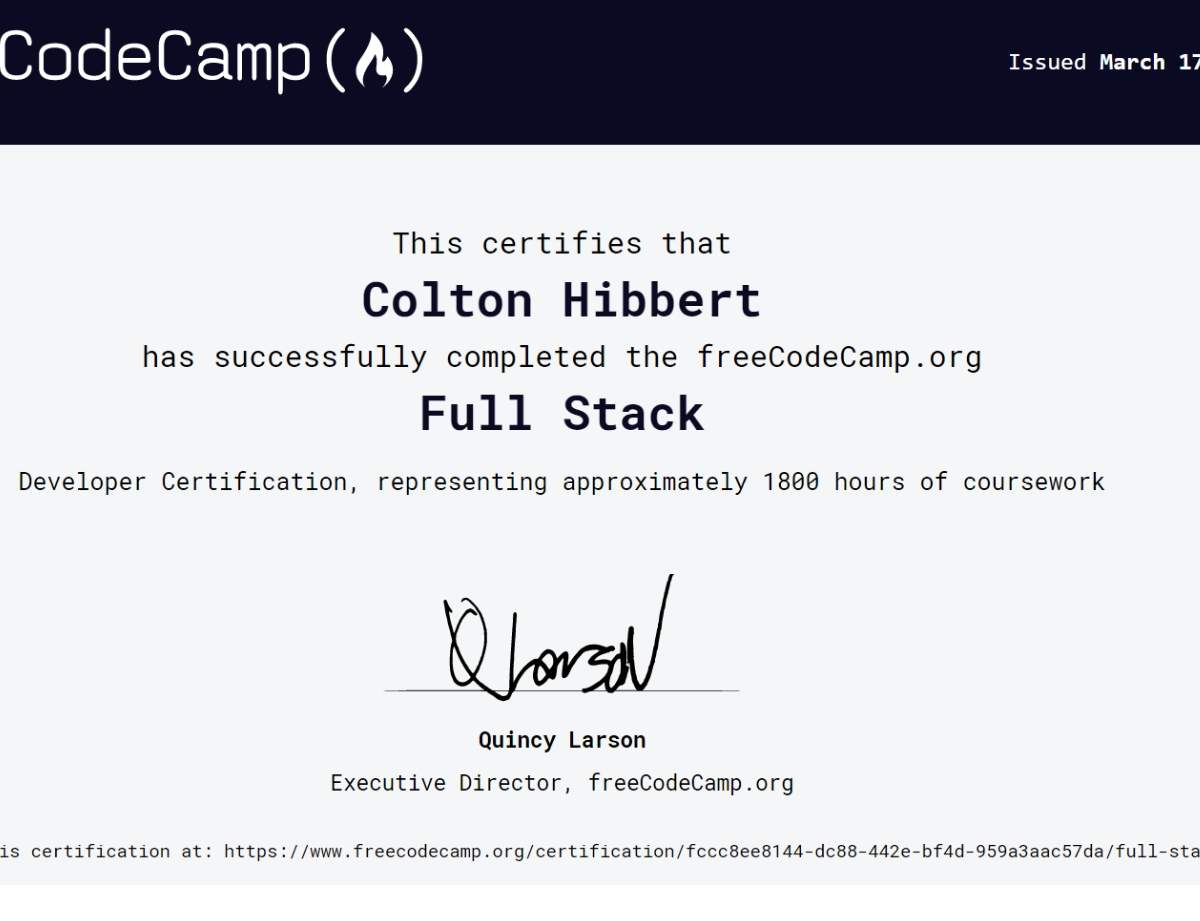
Task: Click the CodeCamp logo text in header
Action: click(x=155, y=59)
